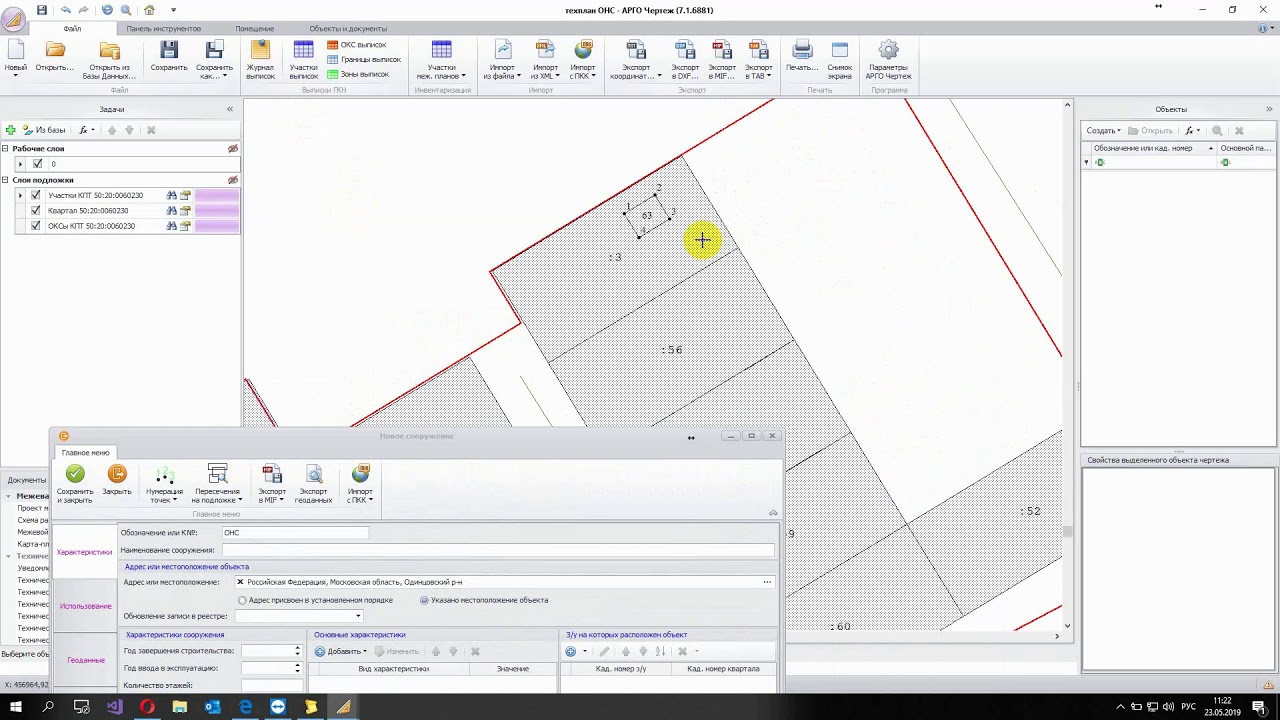This screenshot has width=1280, height=720.
Task: Click the Печать printer icon
Action: (802, 50)
